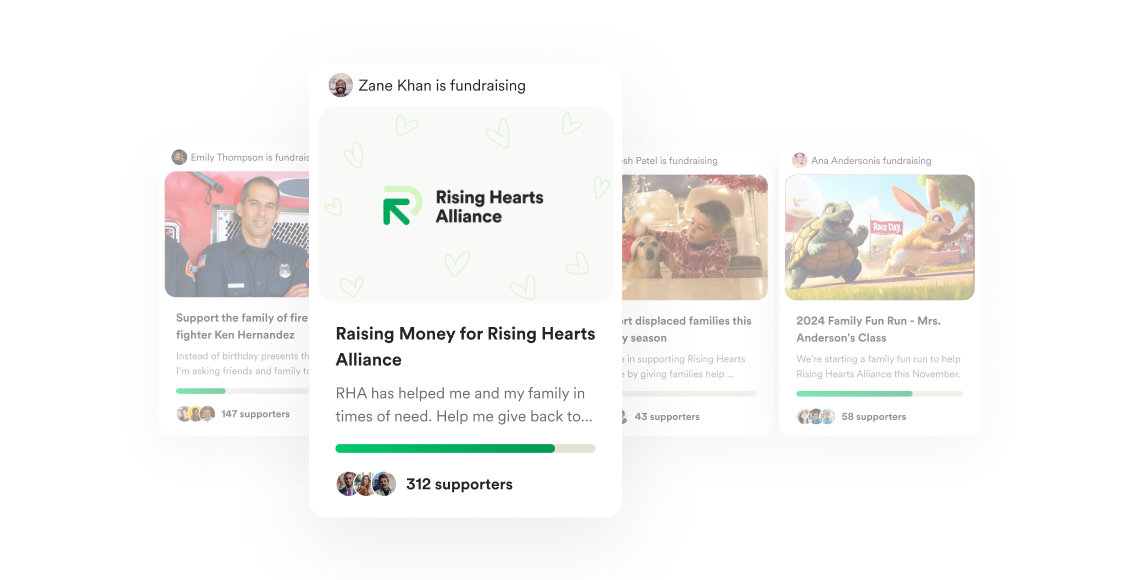Click supporter avatars beside 312 supporters
Screen dimensions: 1140x580
[366, 484]
